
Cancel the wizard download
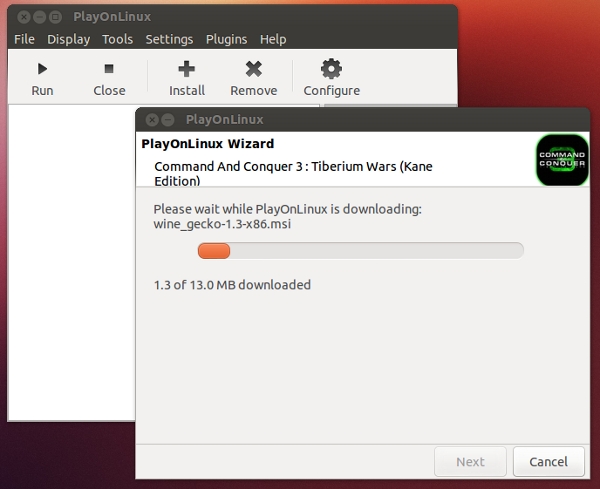coord(548,461)
